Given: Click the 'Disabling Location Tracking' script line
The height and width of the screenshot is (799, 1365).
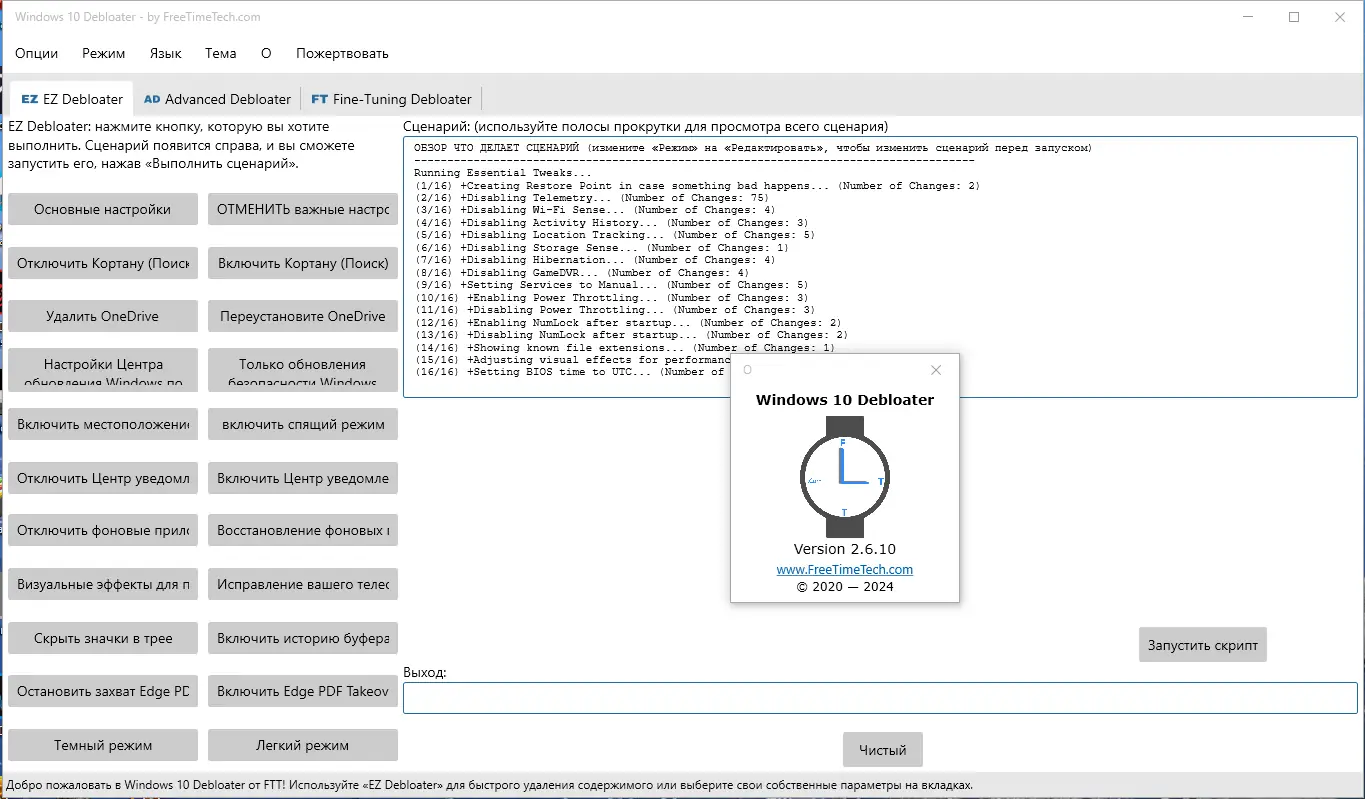Looking at the screenshot, I should point(614,236).
